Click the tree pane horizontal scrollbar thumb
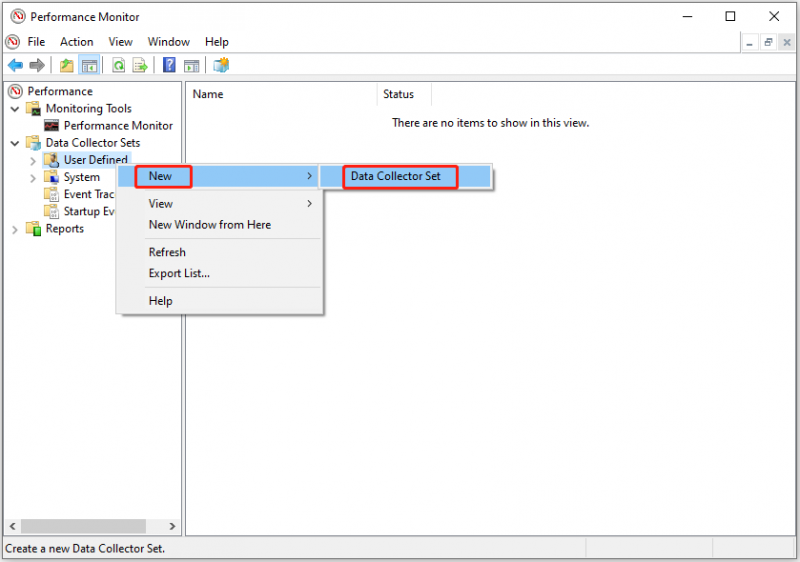The image size is (800, 562). pos(83,526)
